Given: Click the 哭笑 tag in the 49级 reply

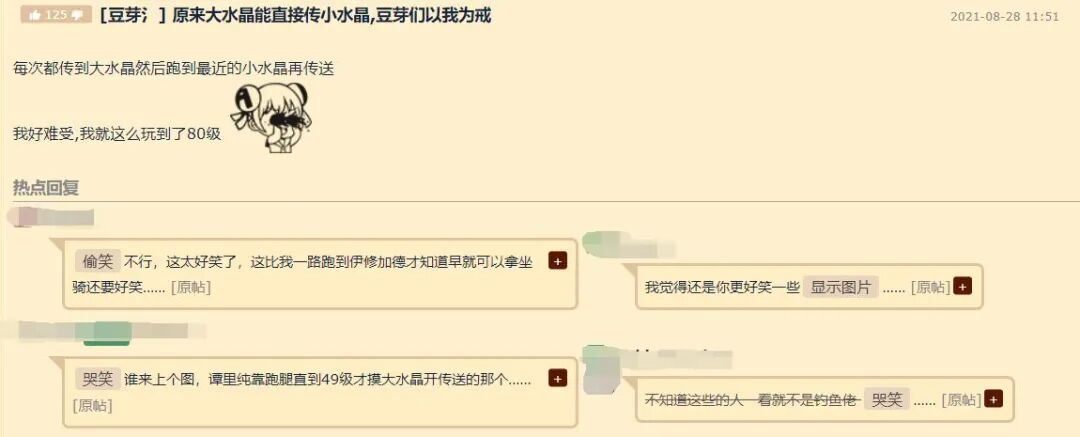Looking at the screenshot, I should coord(98,379).
